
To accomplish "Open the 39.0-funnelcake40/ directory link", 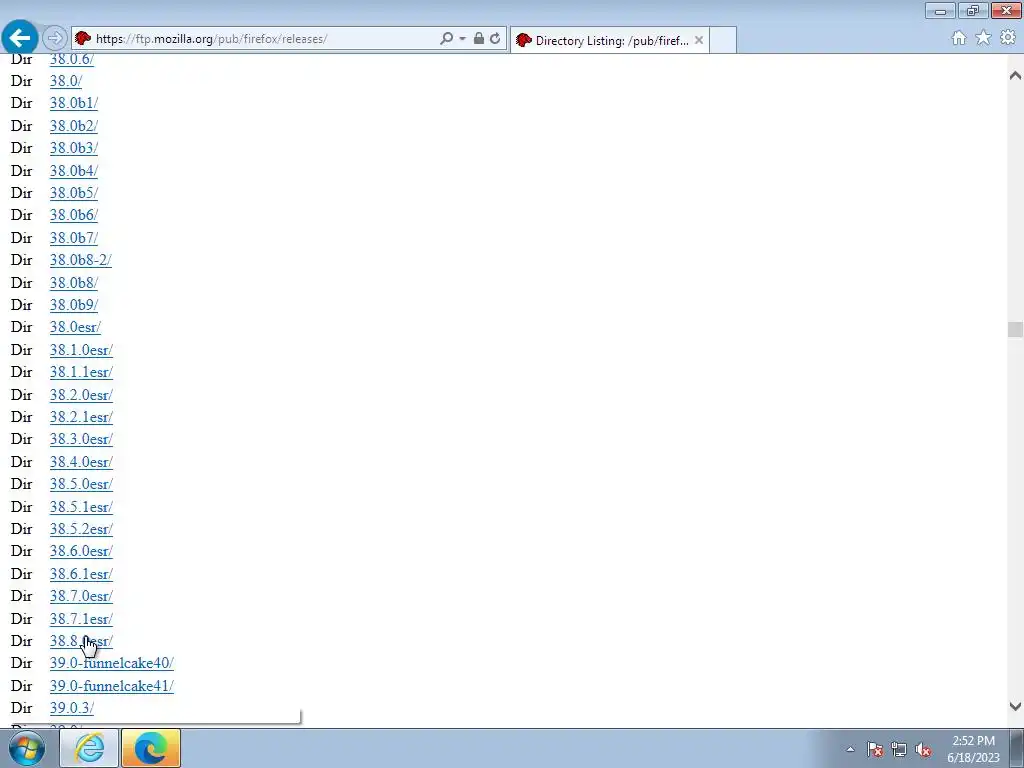I will (112, 665).
